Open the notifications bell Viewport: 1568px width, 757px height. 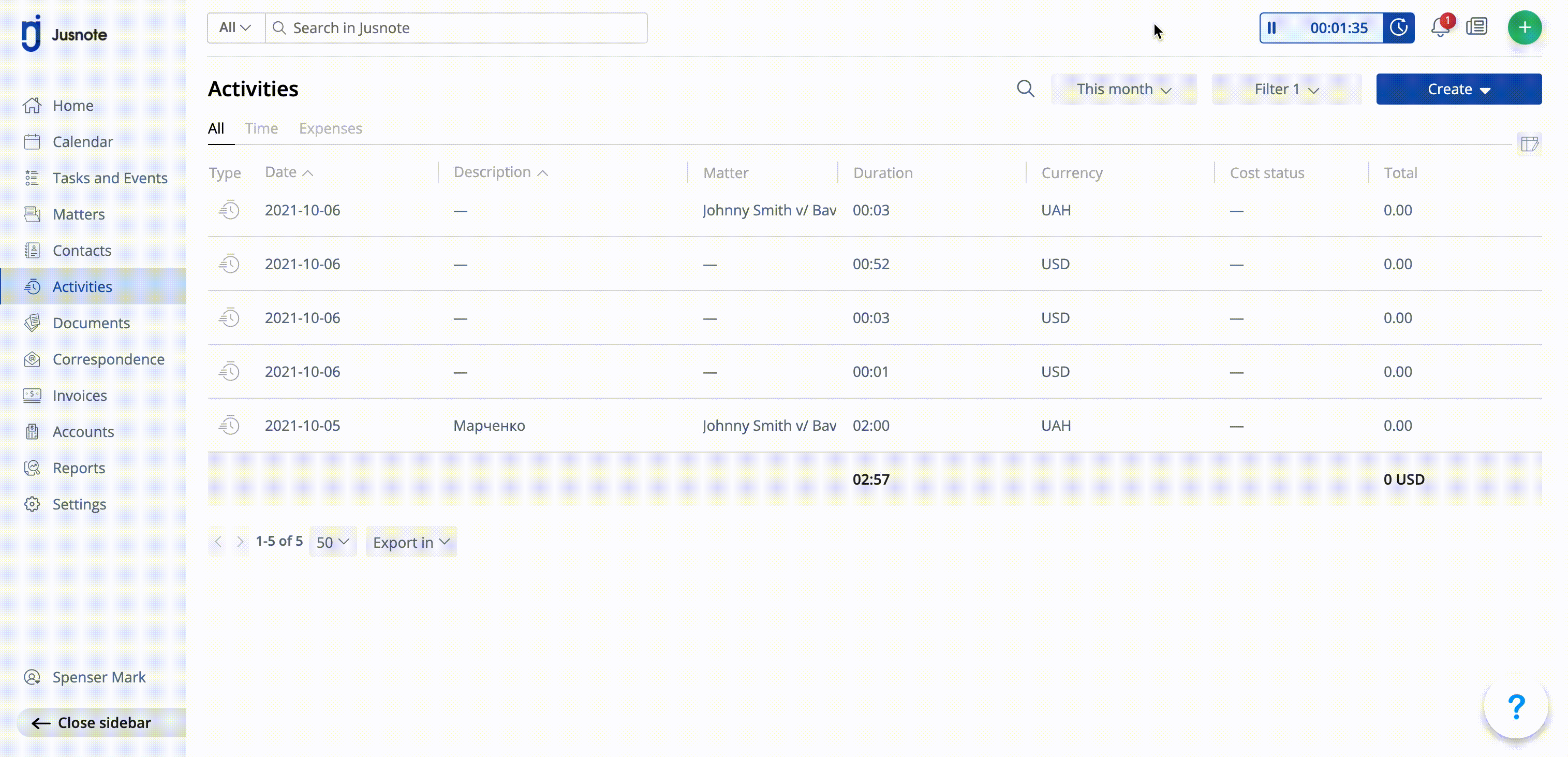click(1440, 27)
